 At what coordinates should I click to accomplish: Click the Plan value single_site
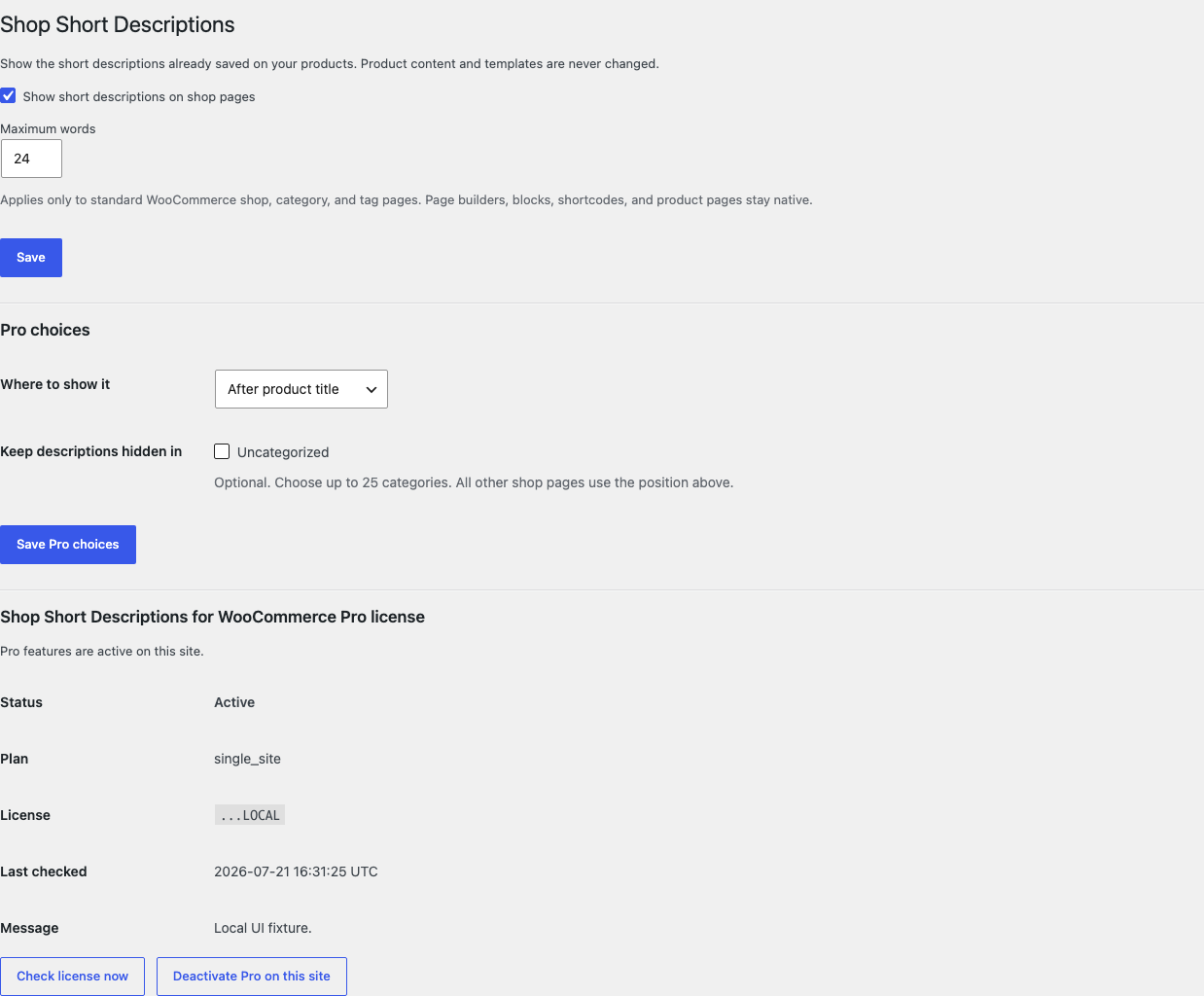click(x=247, y=759)
